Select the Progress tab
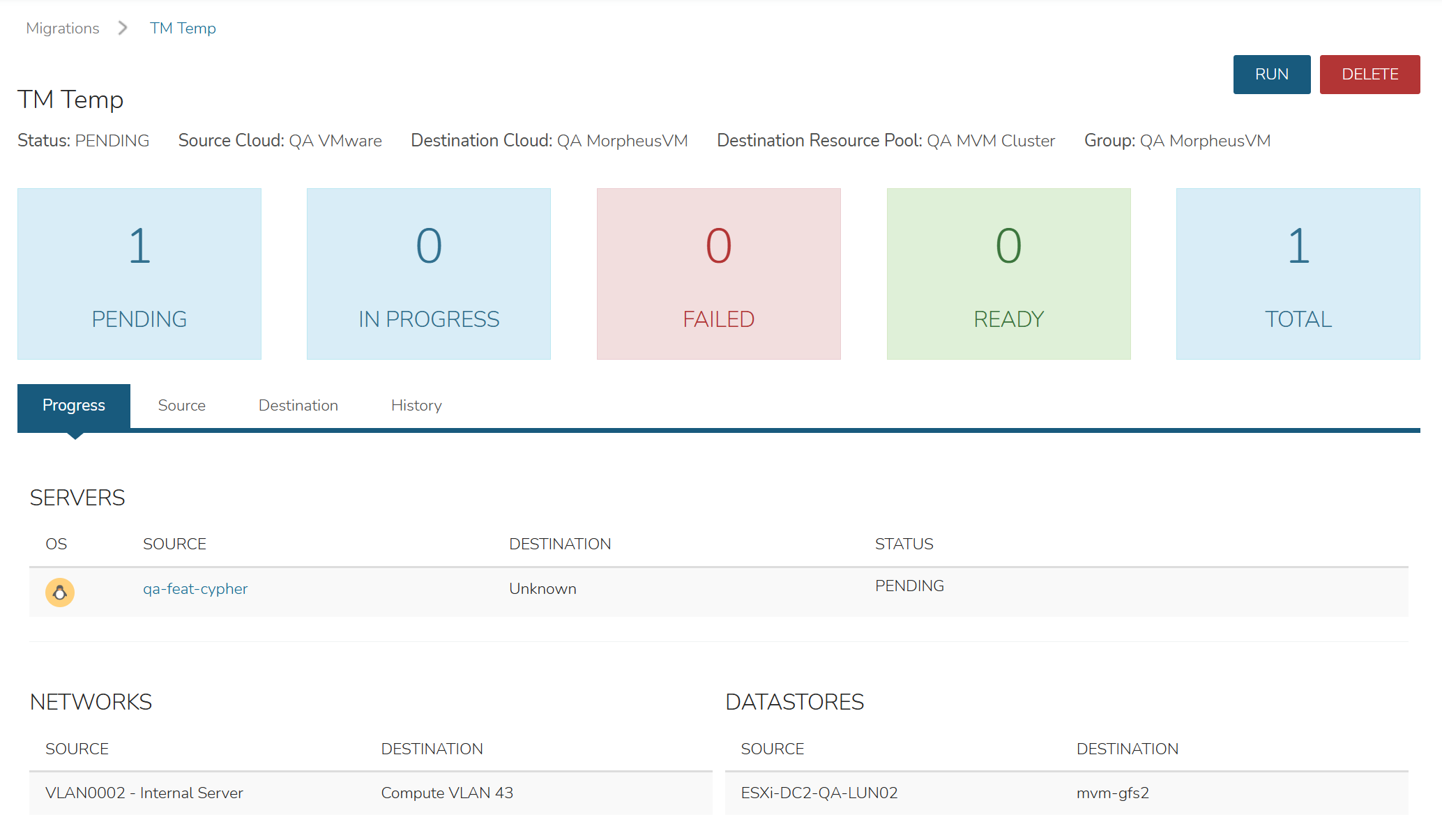Screen dimensions: 1442x840 coord(74,406)
